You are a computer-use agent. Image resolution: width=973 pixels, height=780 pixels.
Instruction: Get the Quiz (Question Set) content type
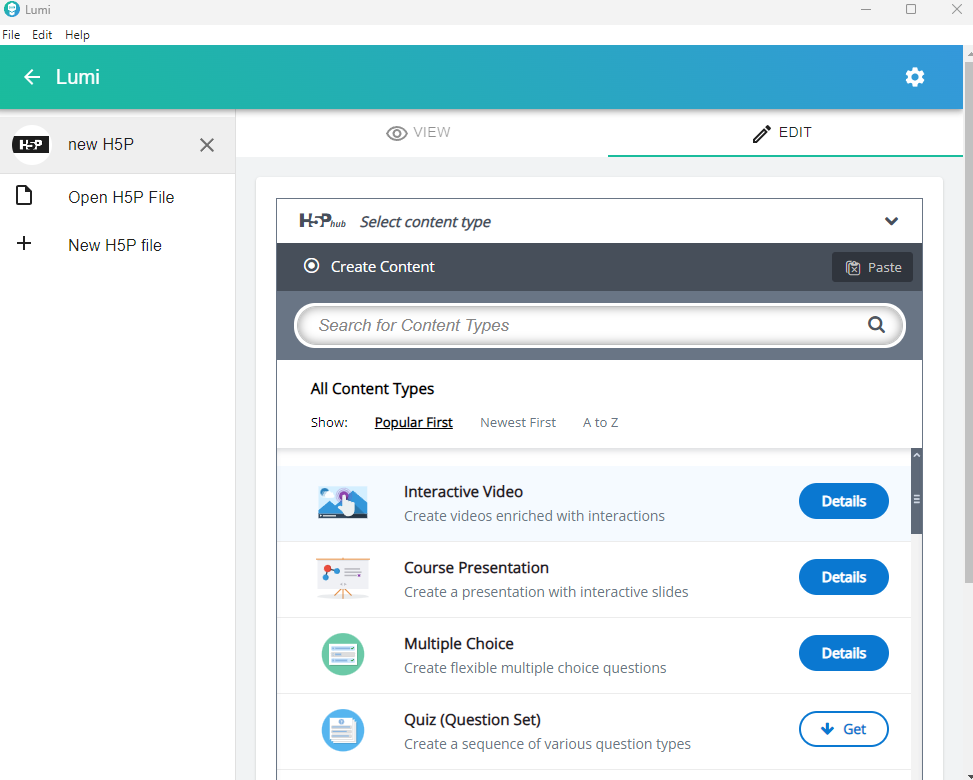843,729
